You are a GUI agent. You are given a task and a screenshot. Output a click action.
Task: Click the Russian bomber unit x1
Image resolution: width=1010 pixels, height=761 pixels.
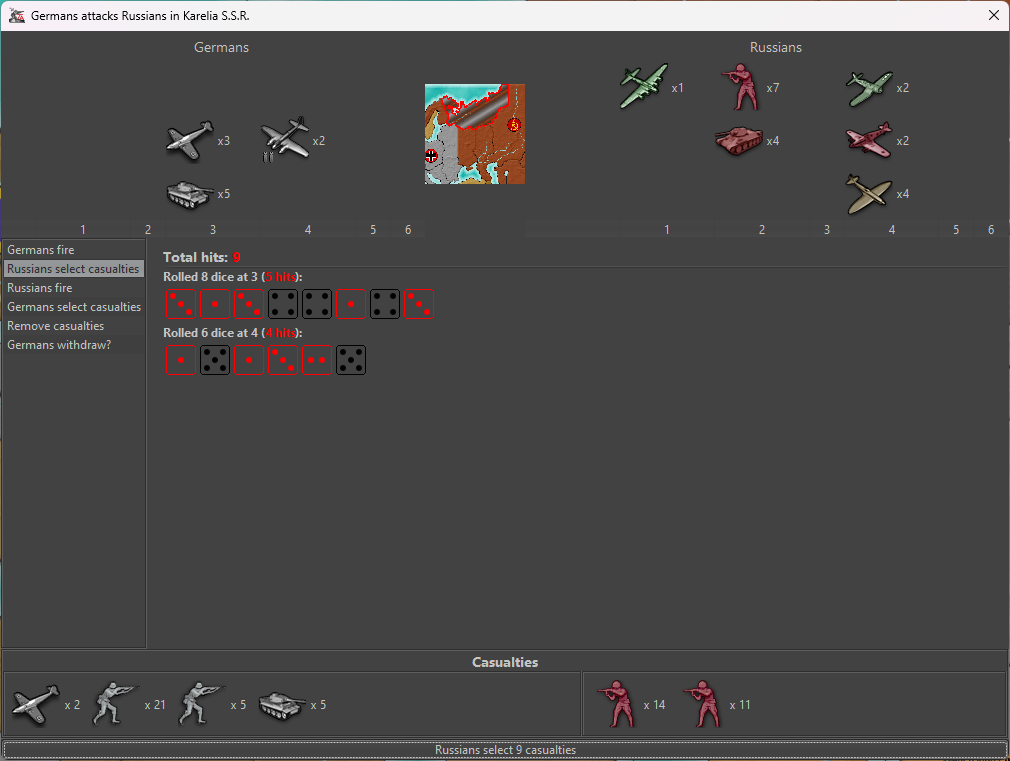(x=643, y=88)
